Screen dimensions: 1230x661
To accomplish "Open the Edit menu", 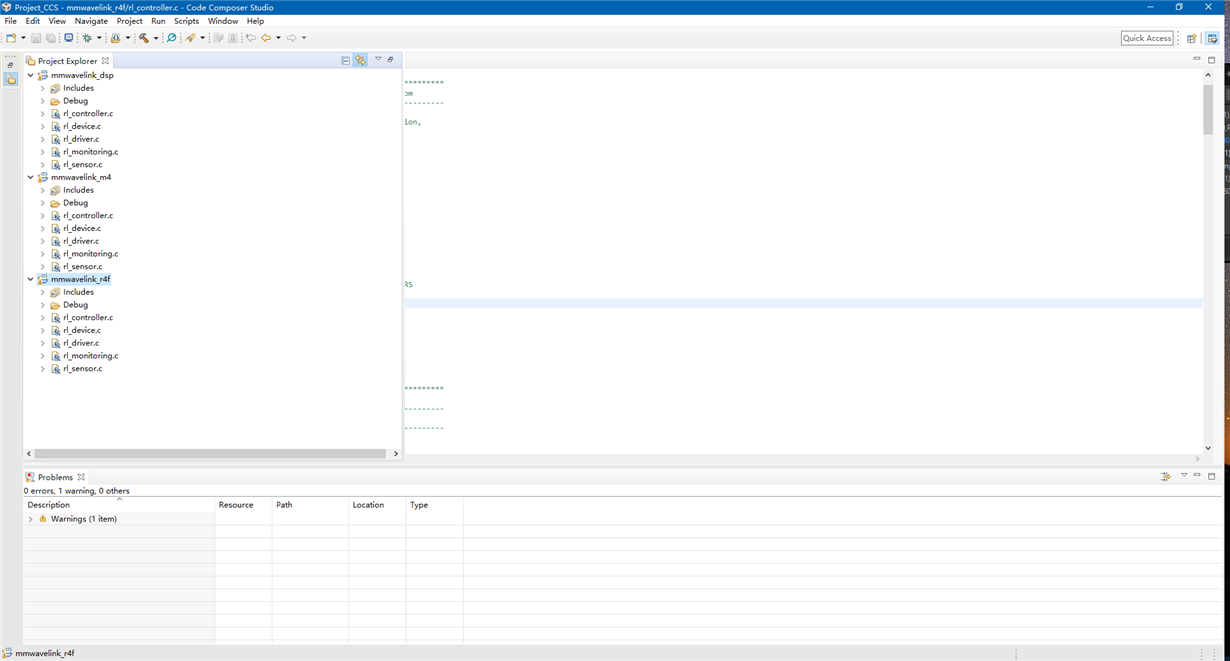I will 33,21.
